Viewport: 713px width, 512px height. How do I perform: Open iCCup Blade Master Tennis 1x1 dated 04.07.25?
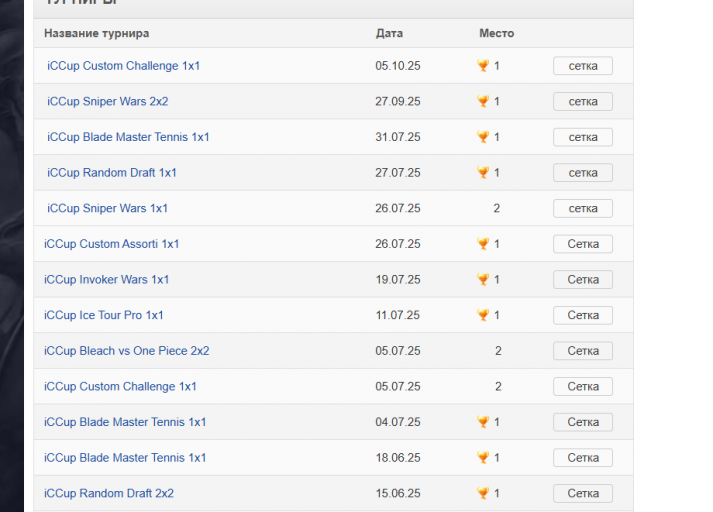[x=125, y=422]
